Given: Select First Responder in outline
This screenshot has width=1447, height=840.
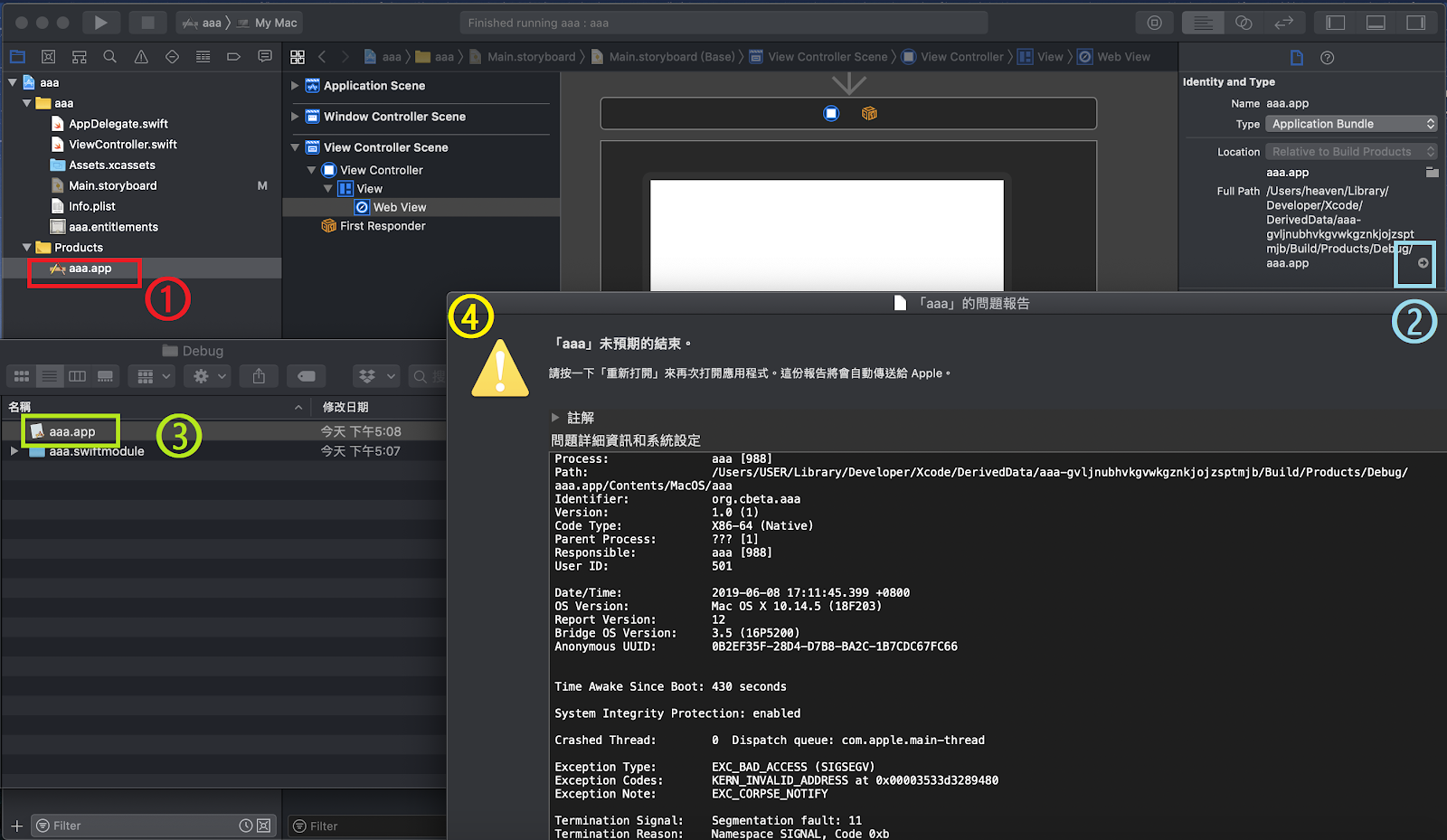Looking at the screenshot, I should point(383,226).
